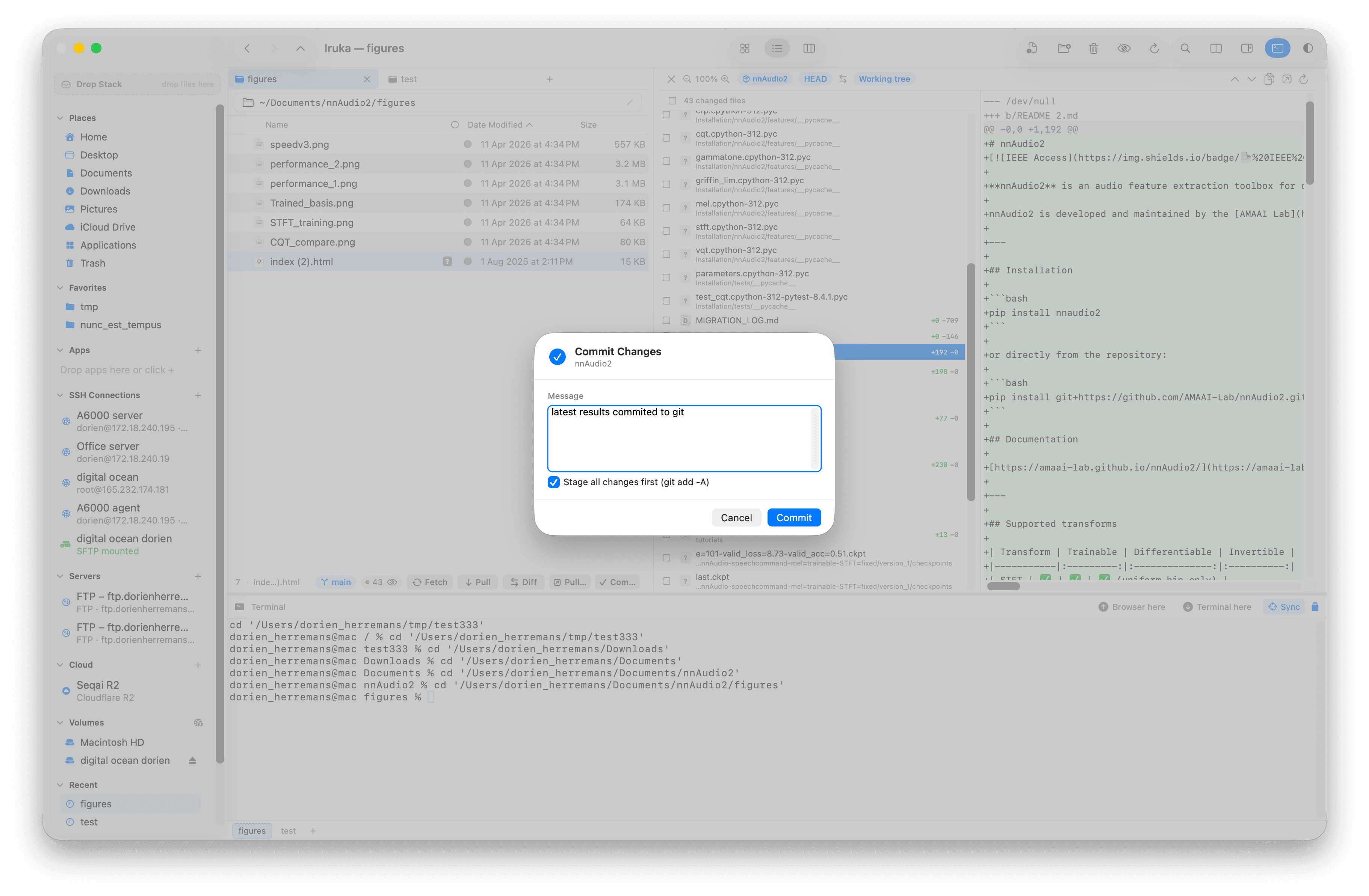Check the gammatone.cpython-312.pyc checkbox
The image size is (1369, 896).
coord(666,161)
